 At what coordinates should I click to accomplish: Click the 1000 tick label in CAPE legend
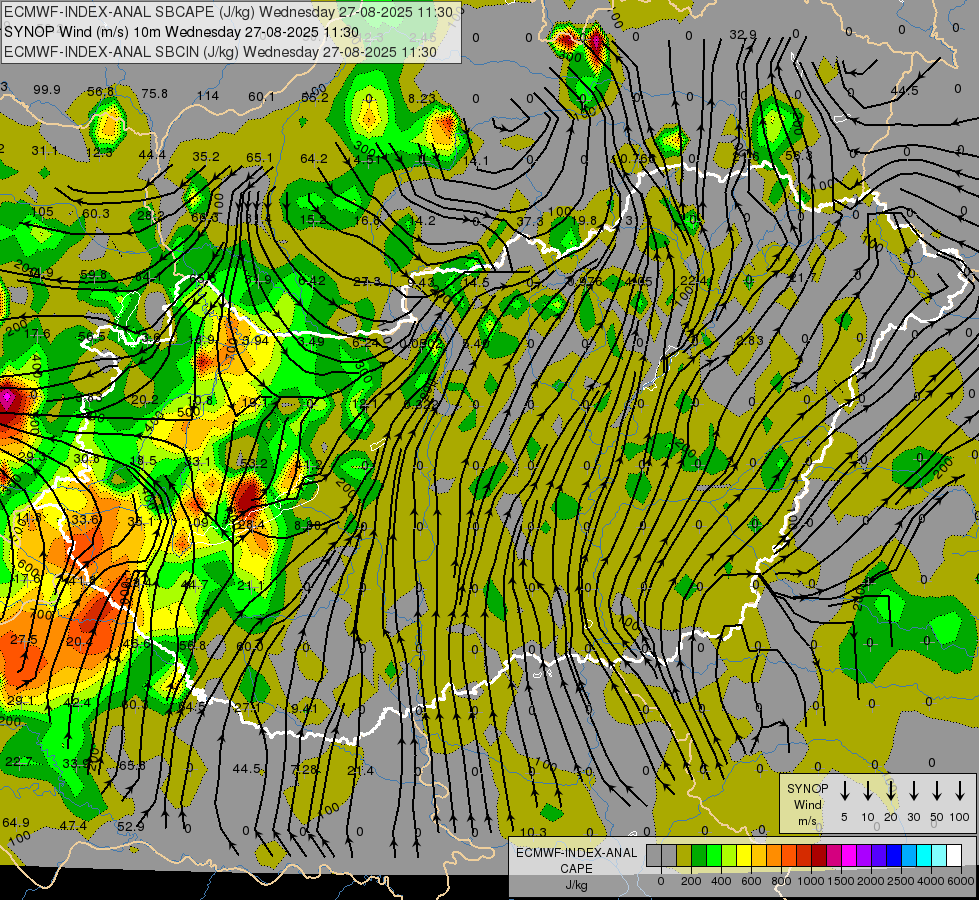811,881
